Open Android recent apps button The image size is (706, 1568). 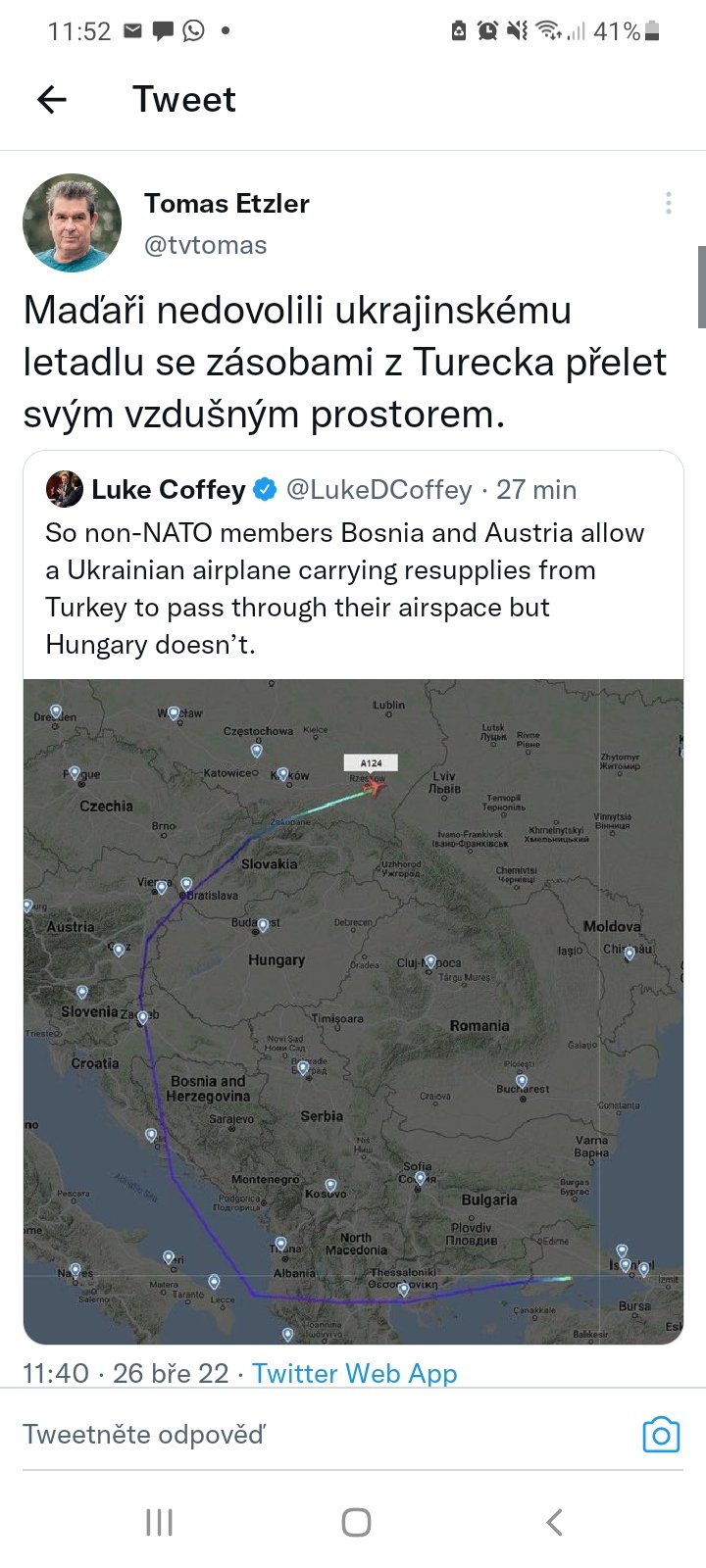pyautogui.click(x=159, y=1522)
